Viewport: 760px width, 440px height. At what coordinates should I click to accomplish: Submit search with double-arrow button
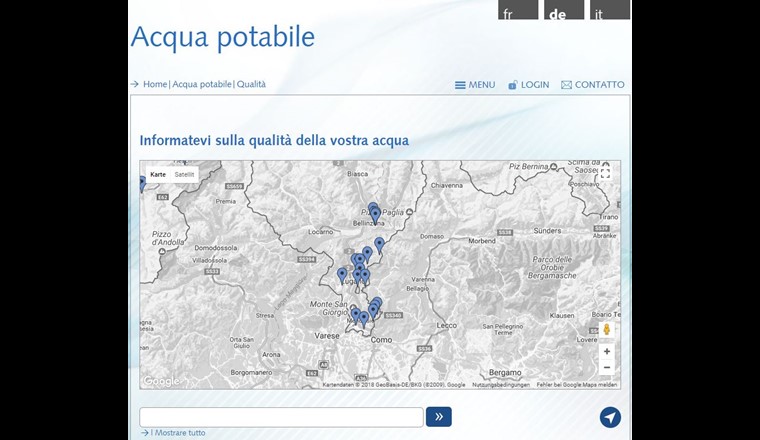click(x=439, y=417)
